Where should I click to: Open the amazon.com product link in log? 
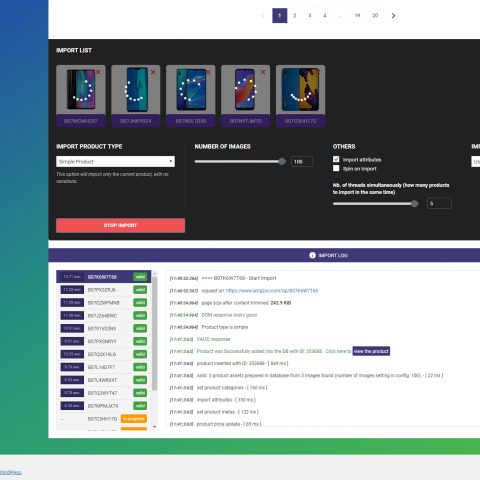(x=272, y=291)
